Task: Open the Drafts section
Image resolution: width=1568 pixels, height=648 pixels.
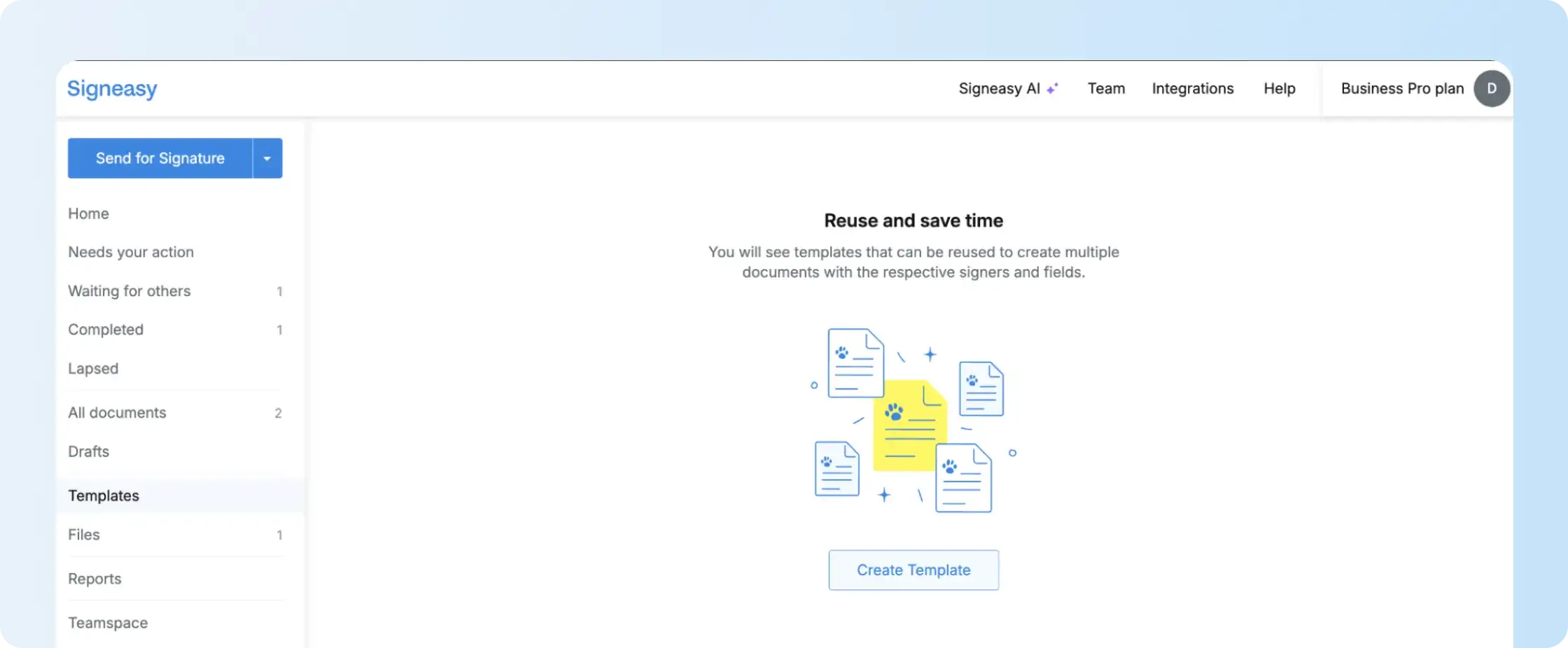Action: click(88, 451)
